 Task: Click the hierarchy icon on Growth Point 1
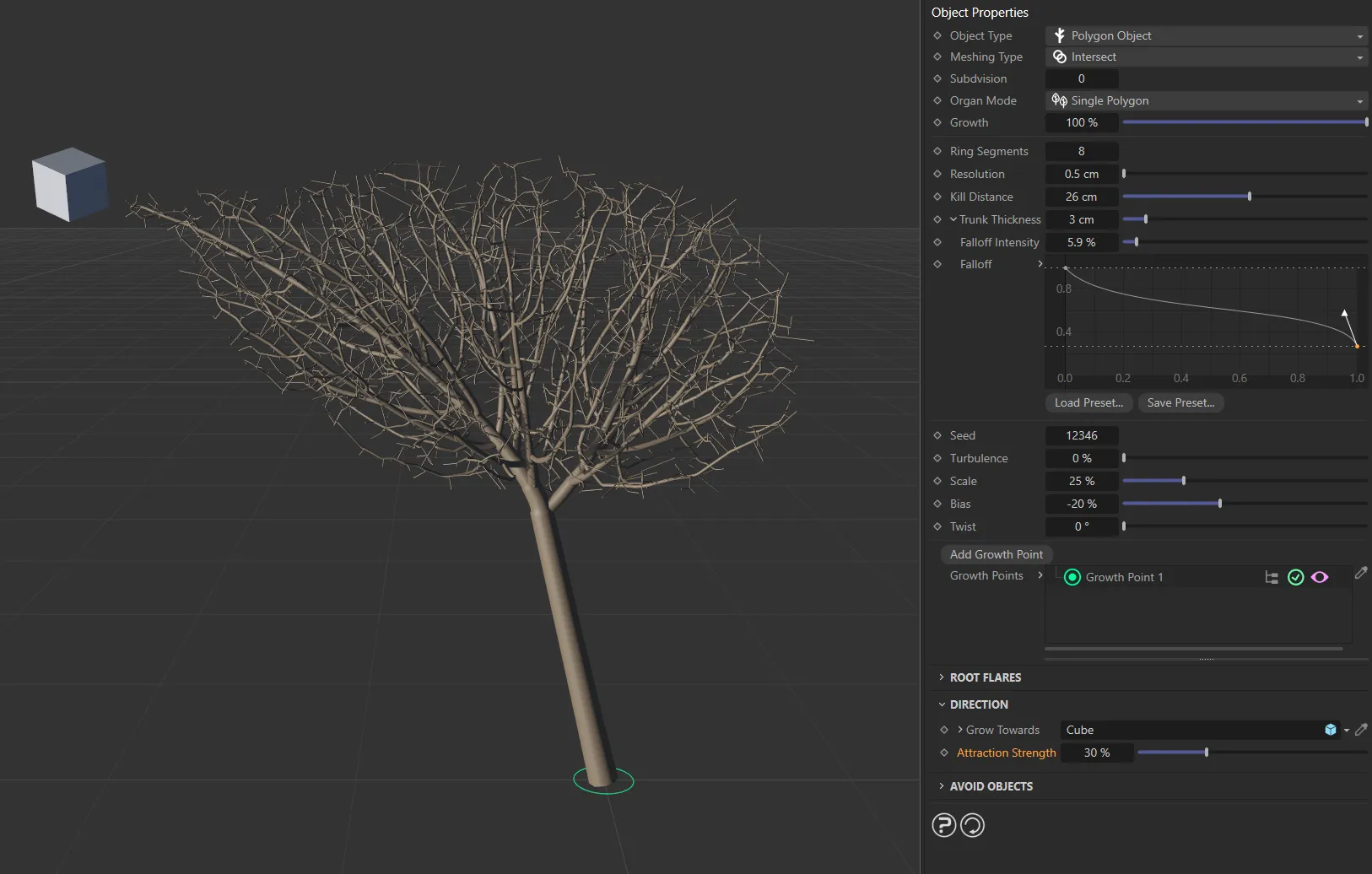pyautogui.click(x=1271, y=577)
